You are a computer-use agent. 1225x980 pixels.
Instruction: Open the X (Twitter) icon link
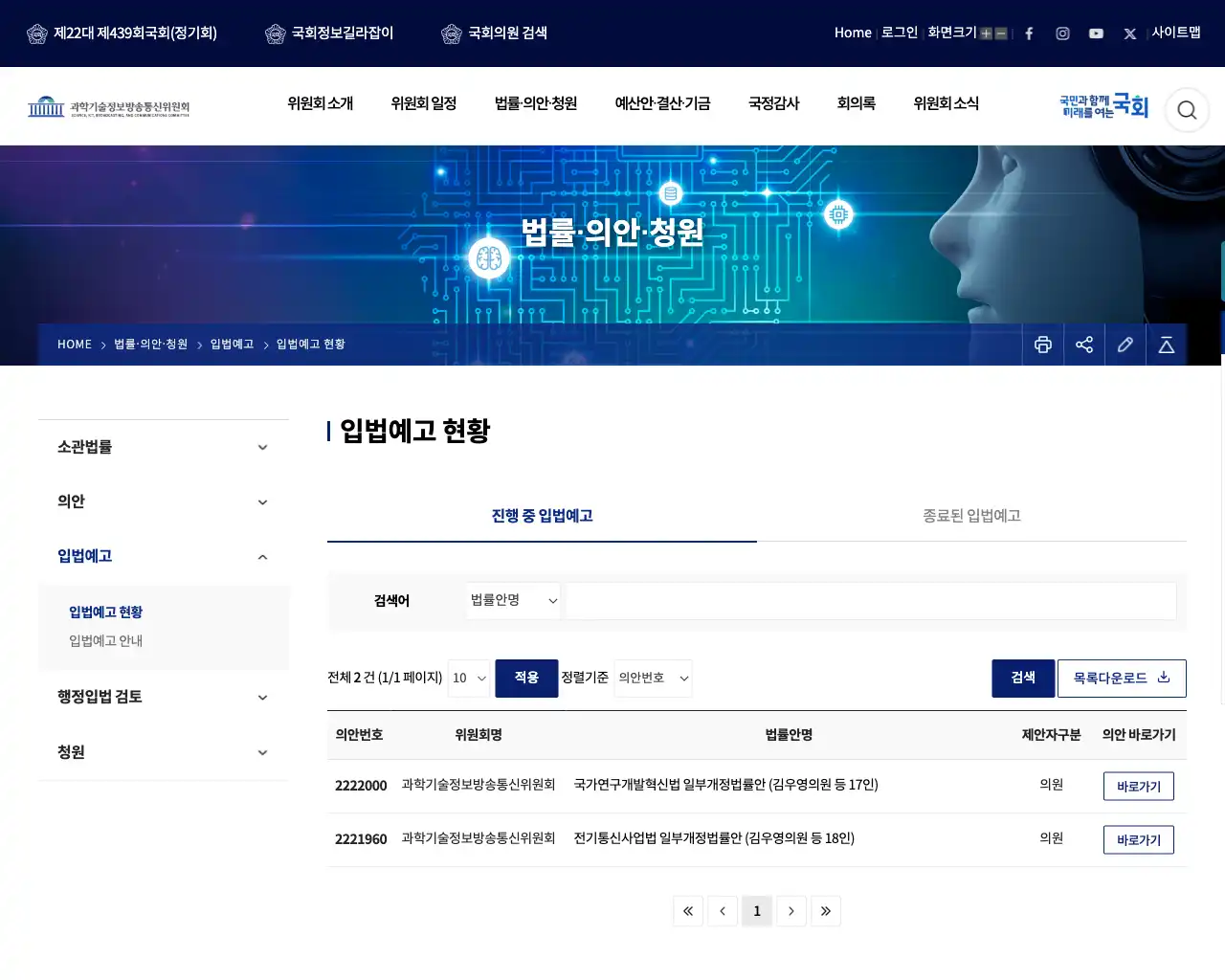tap(1130, 33)
